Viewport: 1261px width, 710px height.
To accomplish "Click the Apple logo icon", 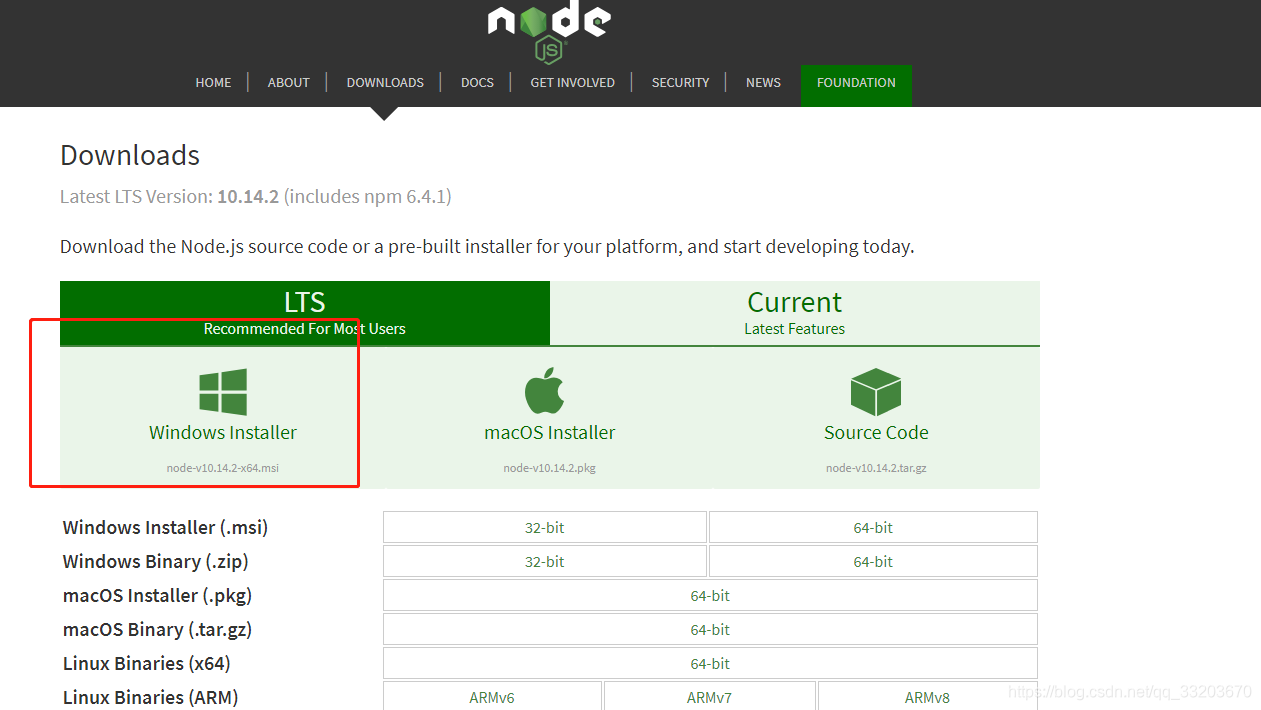I will (545, 391).
